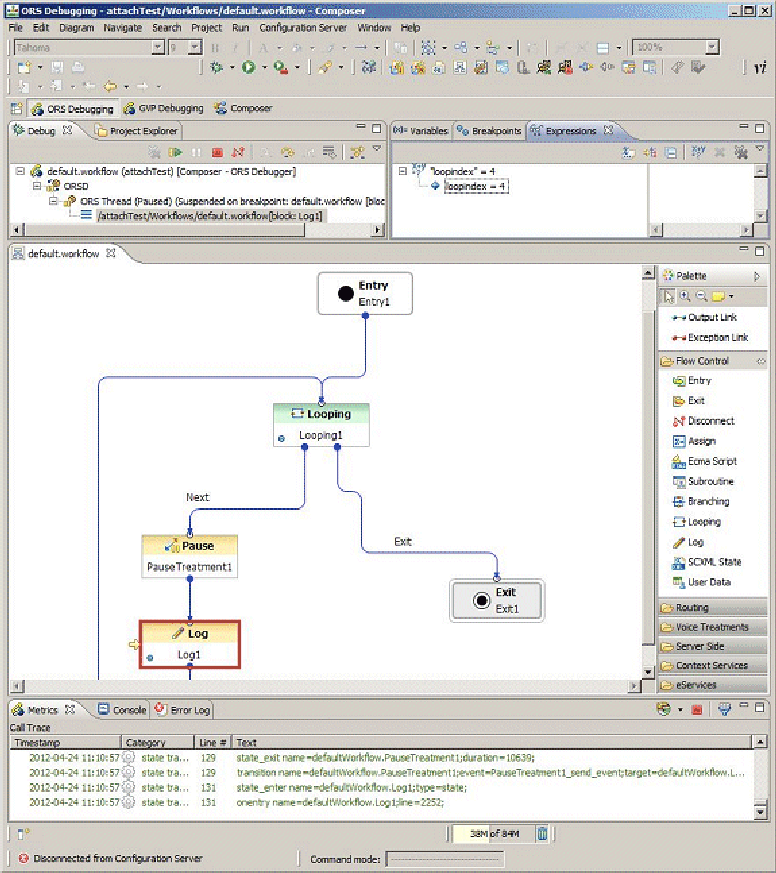Select the SCXML State palette item
Viewport: 776px width, 873px height.
(x=714, y=562)
